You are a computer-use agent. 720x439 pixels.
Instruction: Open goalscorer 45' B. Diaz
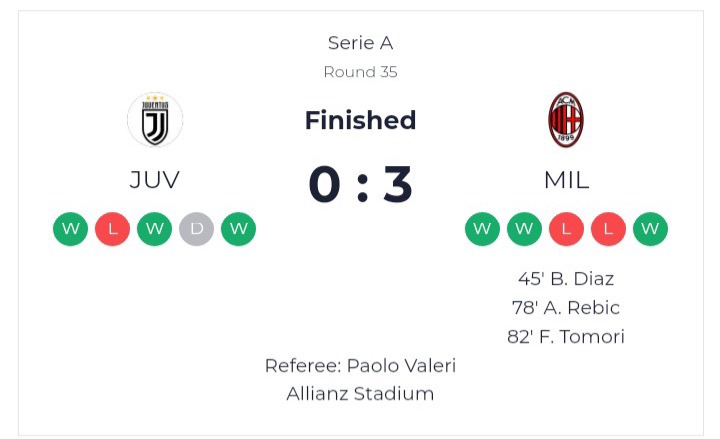click(x=566, y=279)
